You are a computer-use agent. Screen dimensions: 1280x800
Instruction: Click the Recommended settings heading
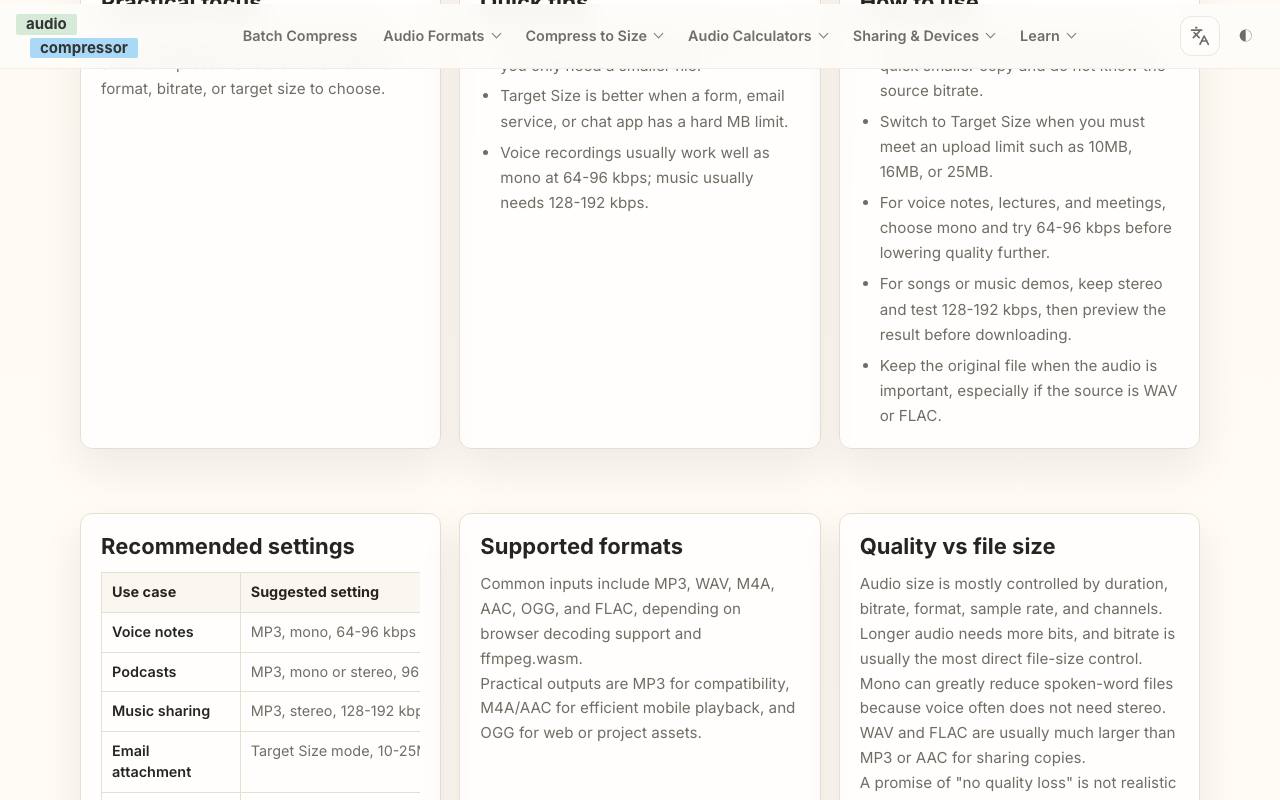tap(228, 546)
